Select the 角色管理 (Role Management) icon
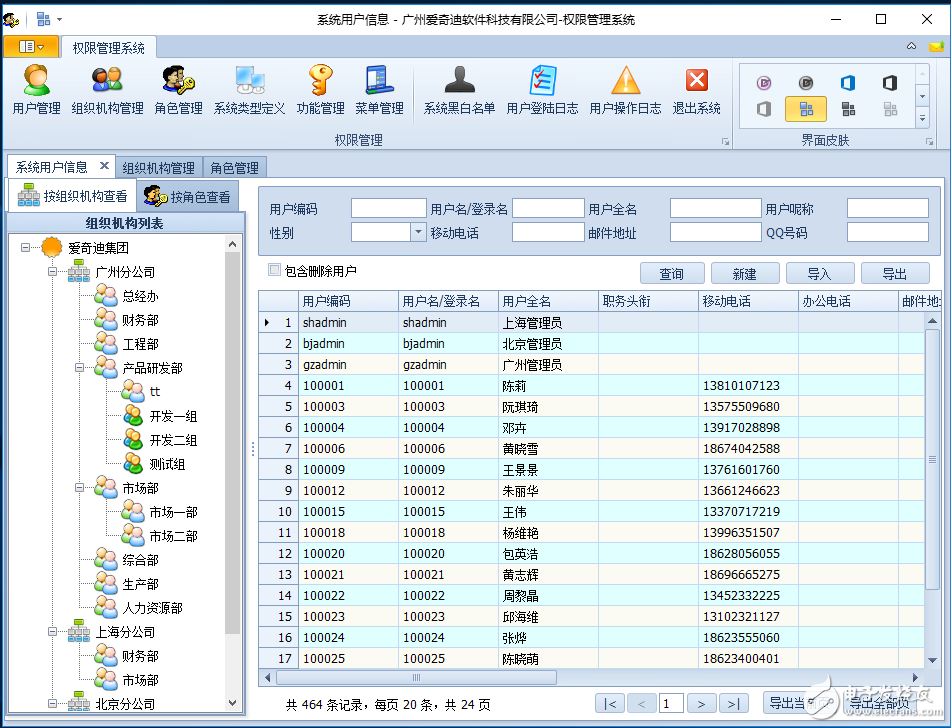Image resolution: width=951 pixels, height=728 pixels. point(178,89)
